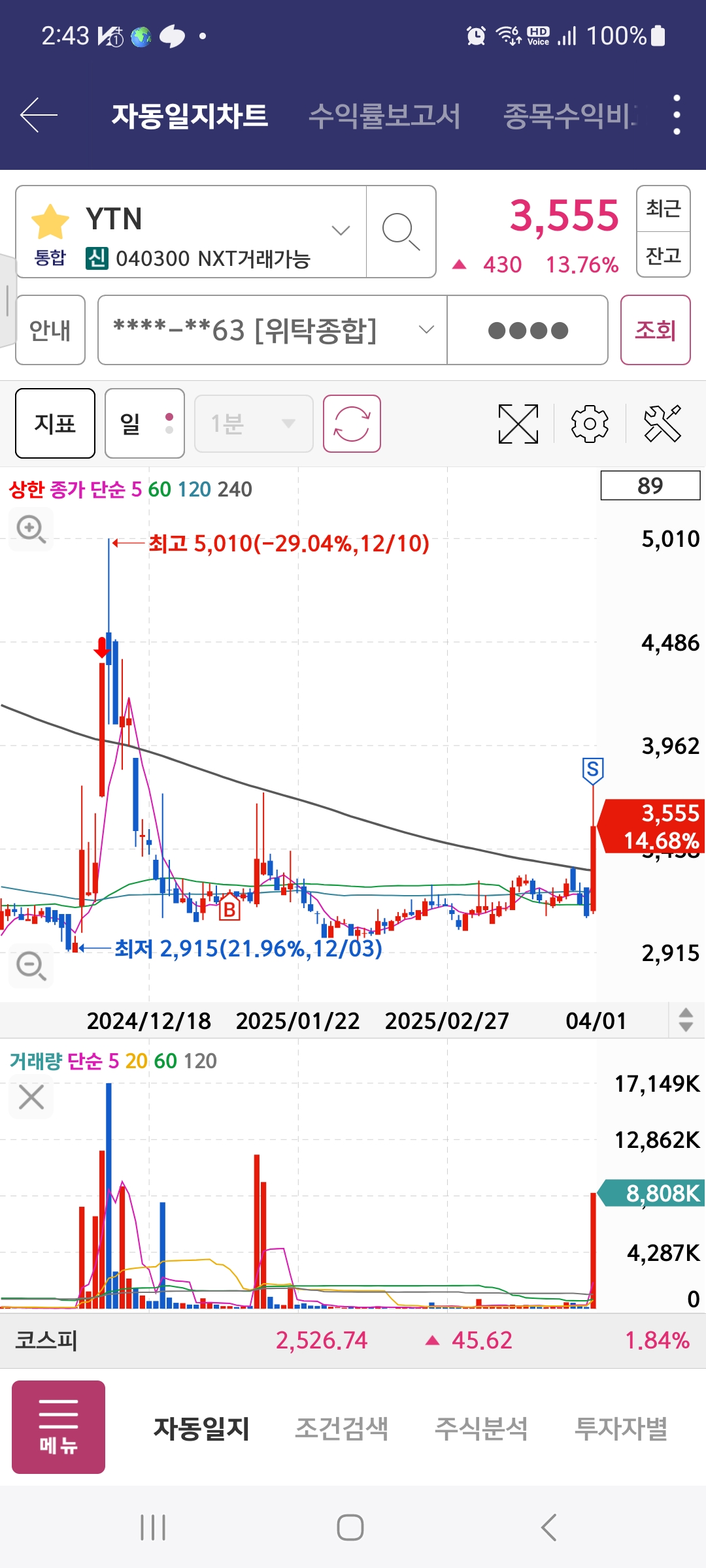This screenshot has width=706, height=1568.
Task: Adjust chart height with up-down arrows stepper
Action: click(686, 1020)
